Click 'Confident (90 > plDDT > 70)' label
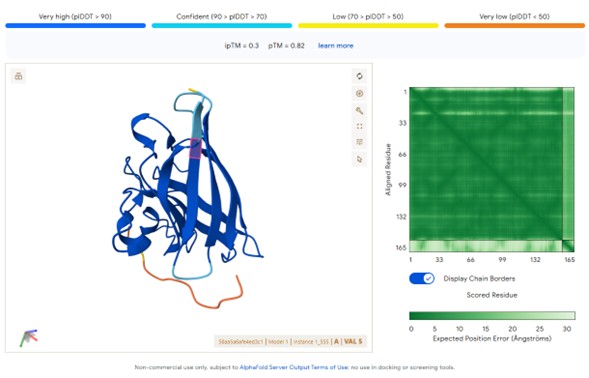Image resolution: width=589 pixels, height=378 pixels. click(222, 17)
